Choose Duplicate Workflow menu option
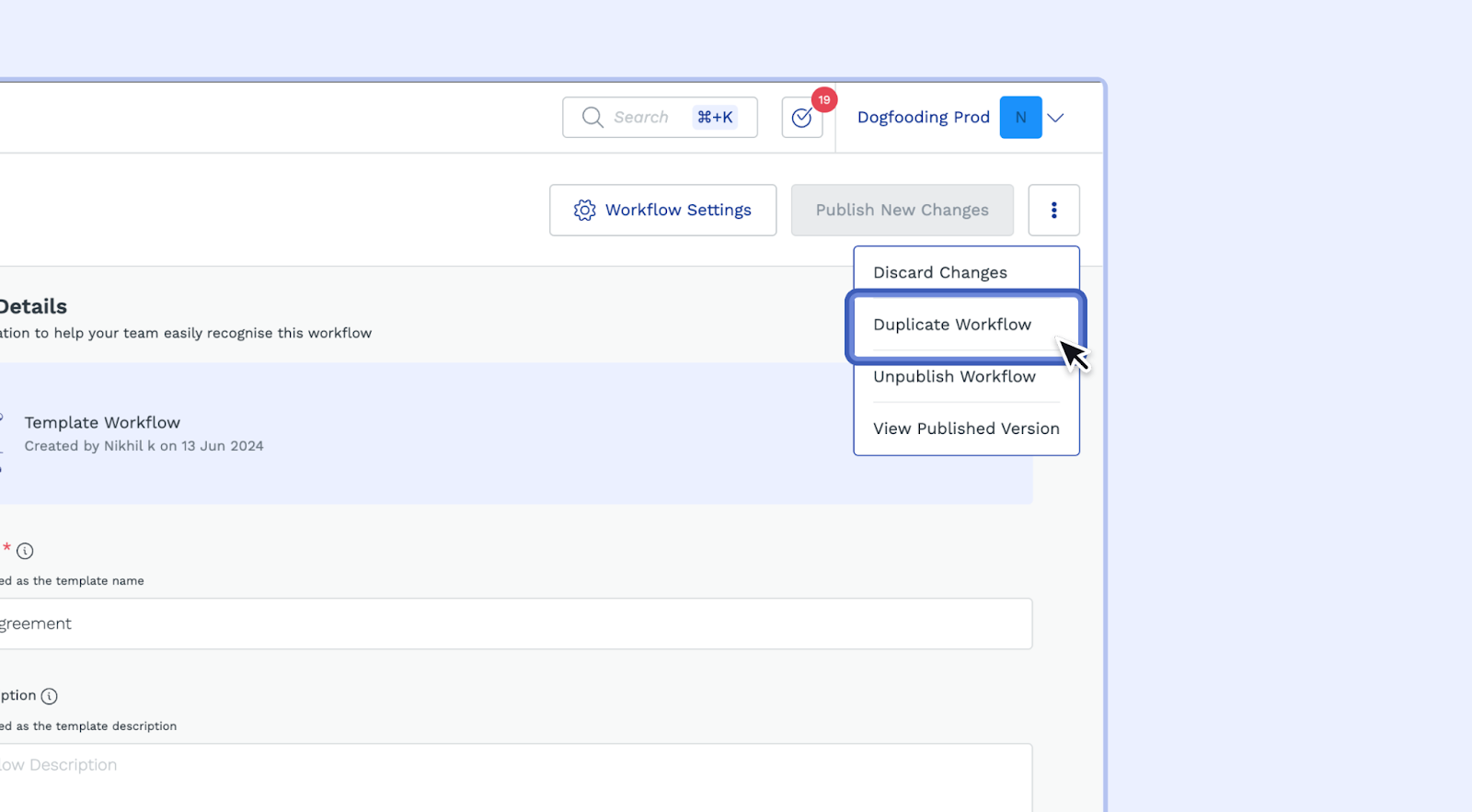The image size is (1472, 812). pyautogui.click(x=952, y=325)
